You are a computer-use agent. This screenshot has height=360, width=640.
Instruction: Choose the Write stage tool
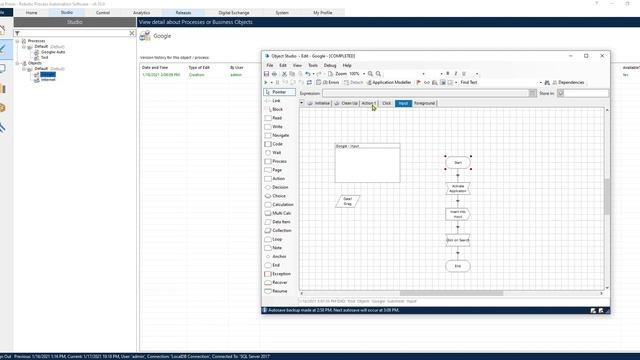[274, 127]
